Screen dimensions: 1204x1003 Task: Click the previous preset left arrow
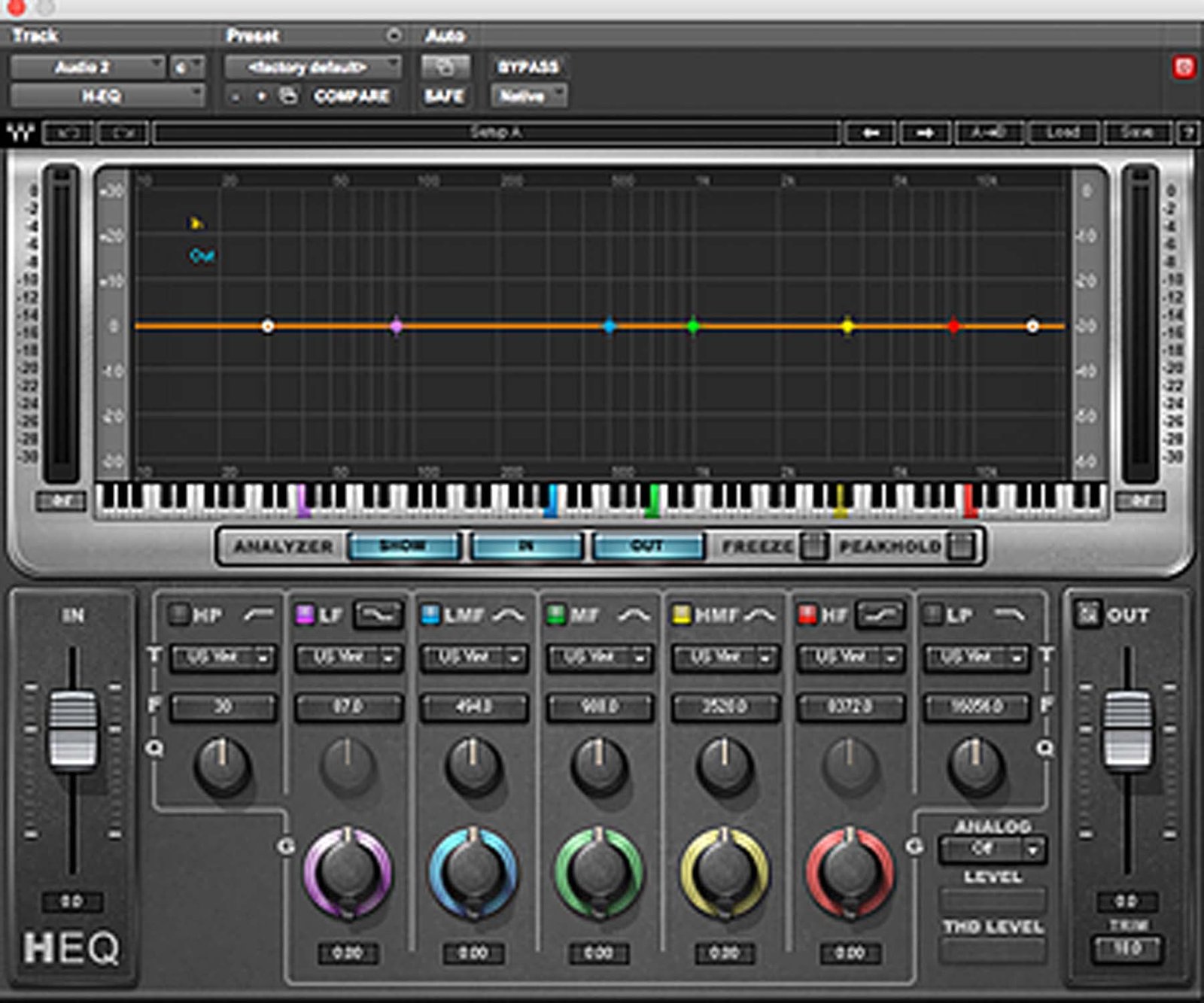click(x=871, y=133)
